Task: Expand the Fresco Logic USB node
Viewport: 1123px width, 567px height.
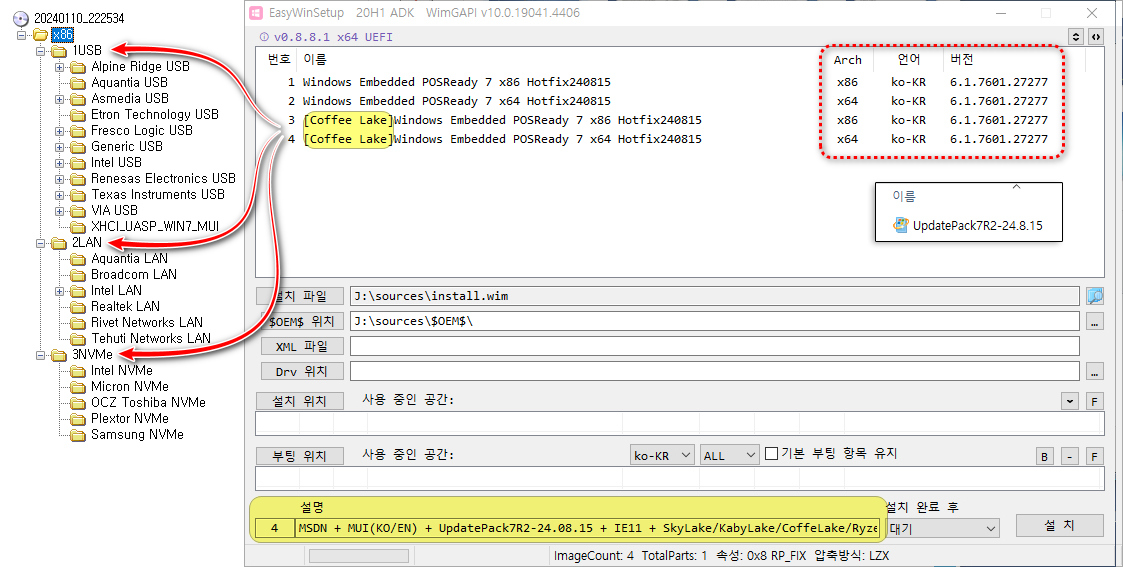Action: click(59, 131)
